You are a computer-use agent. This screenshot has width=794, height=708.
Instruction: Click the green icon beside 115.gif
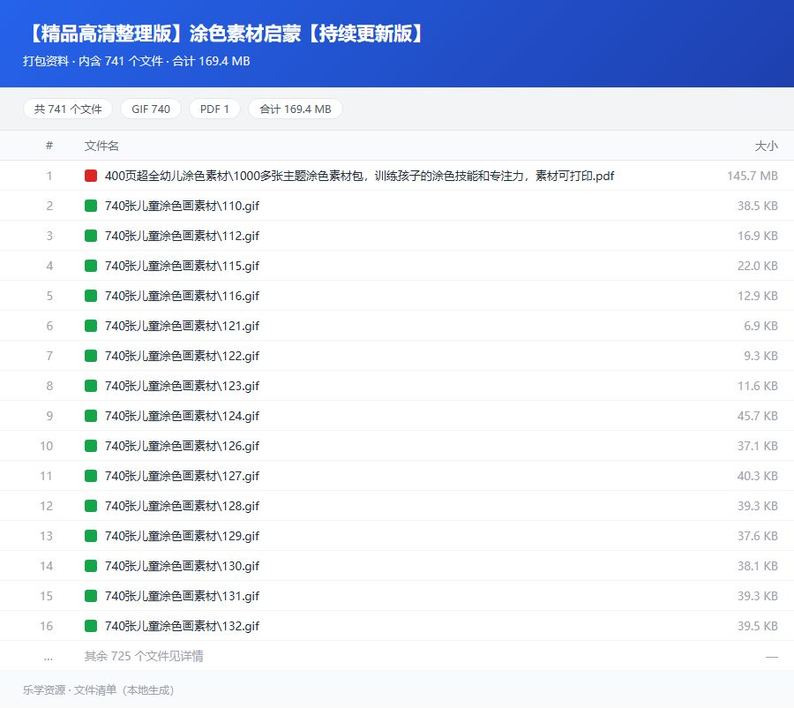[x=91, y=266]
